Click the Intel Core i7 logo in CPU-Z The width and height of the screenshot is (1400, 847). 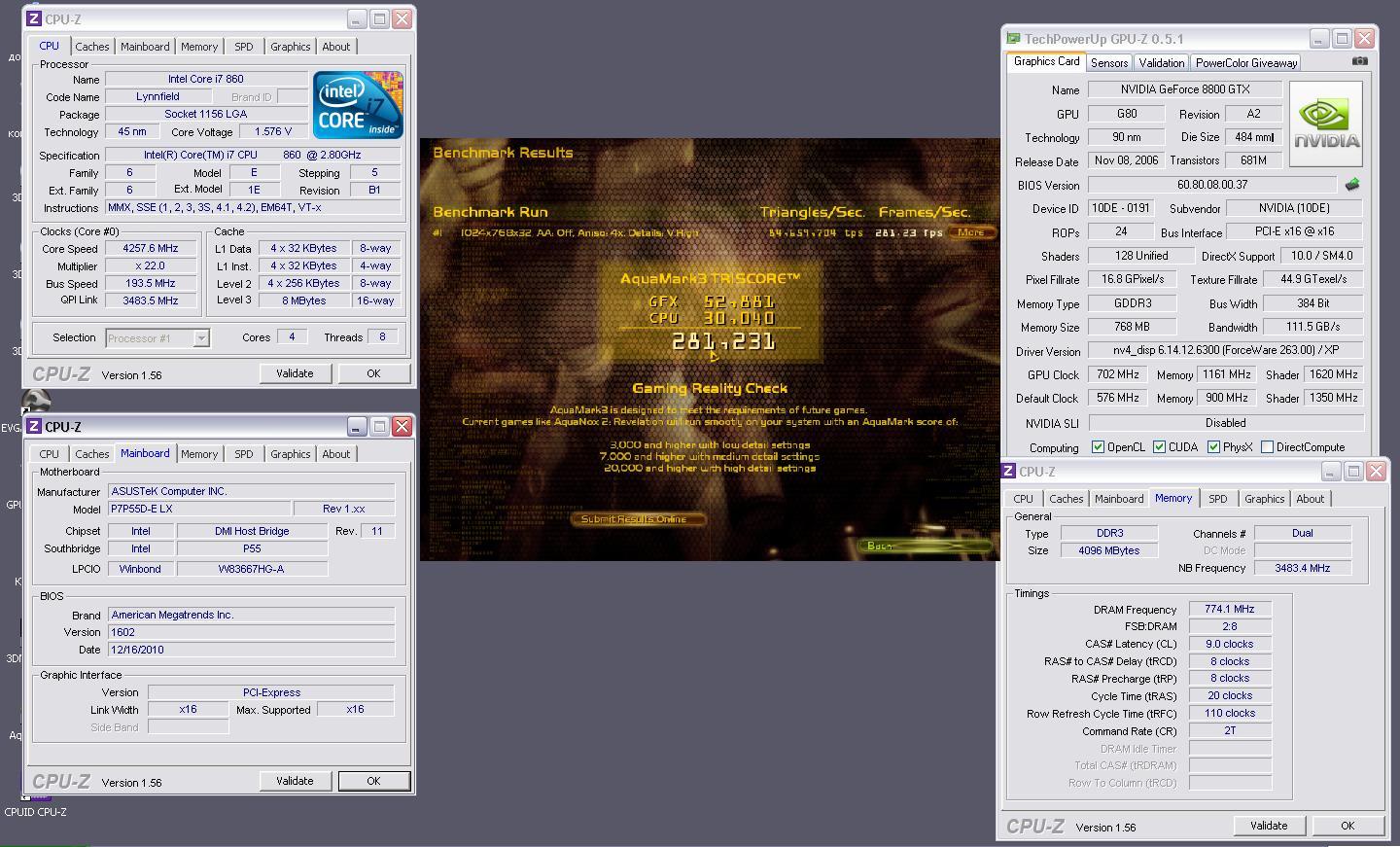coord(358,104)
